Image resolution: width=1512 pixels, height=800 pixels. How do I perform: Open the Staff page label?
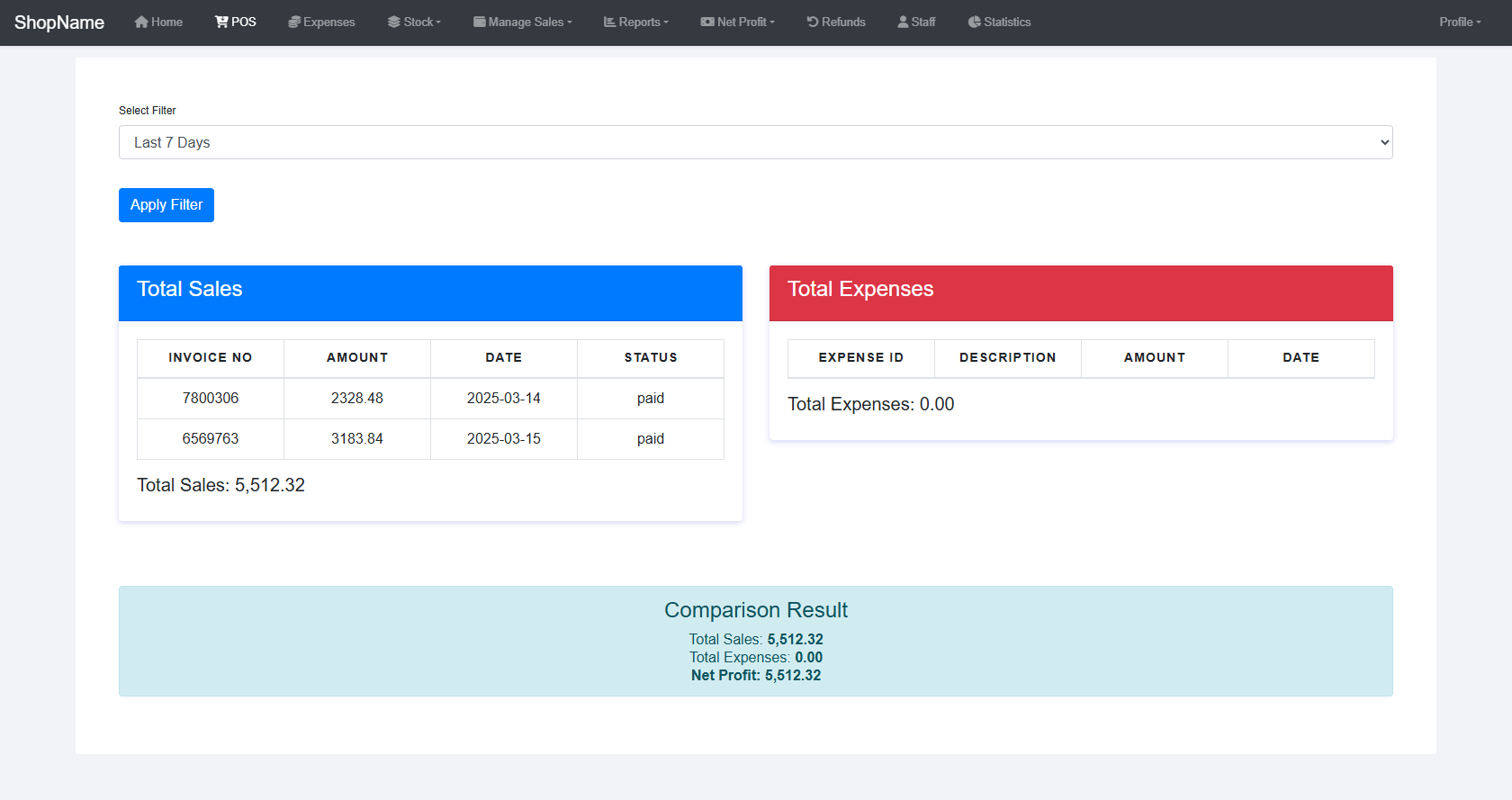coord(923,22)
